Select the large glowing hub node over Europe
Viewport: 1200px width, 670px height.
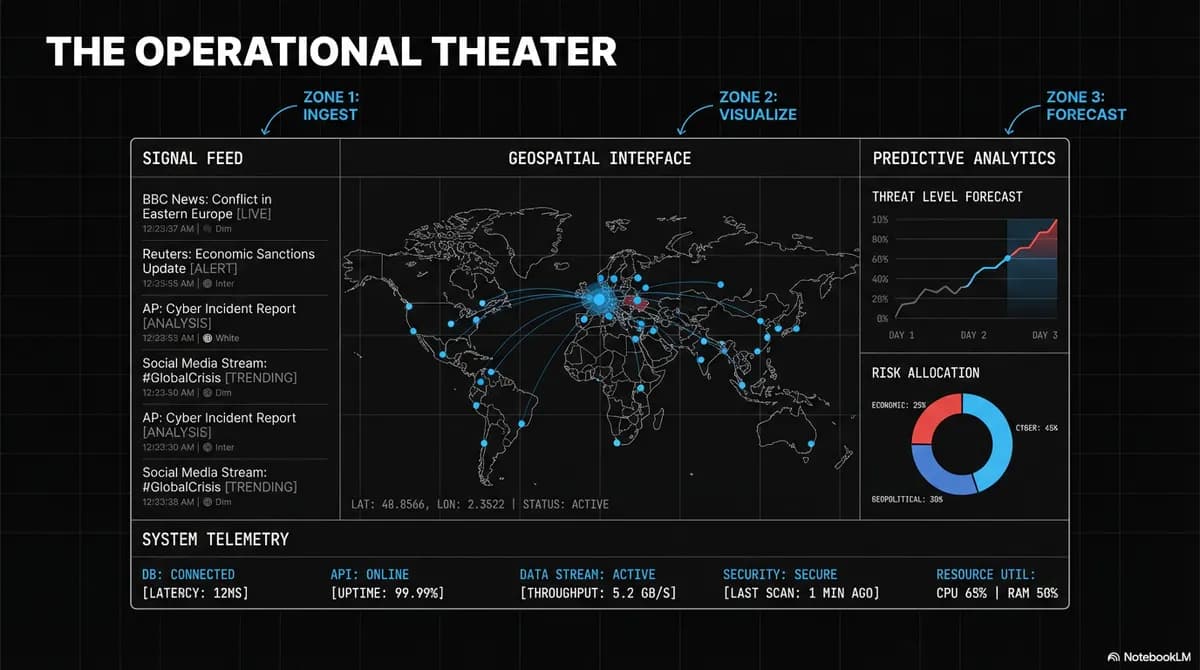pos(597,298)
